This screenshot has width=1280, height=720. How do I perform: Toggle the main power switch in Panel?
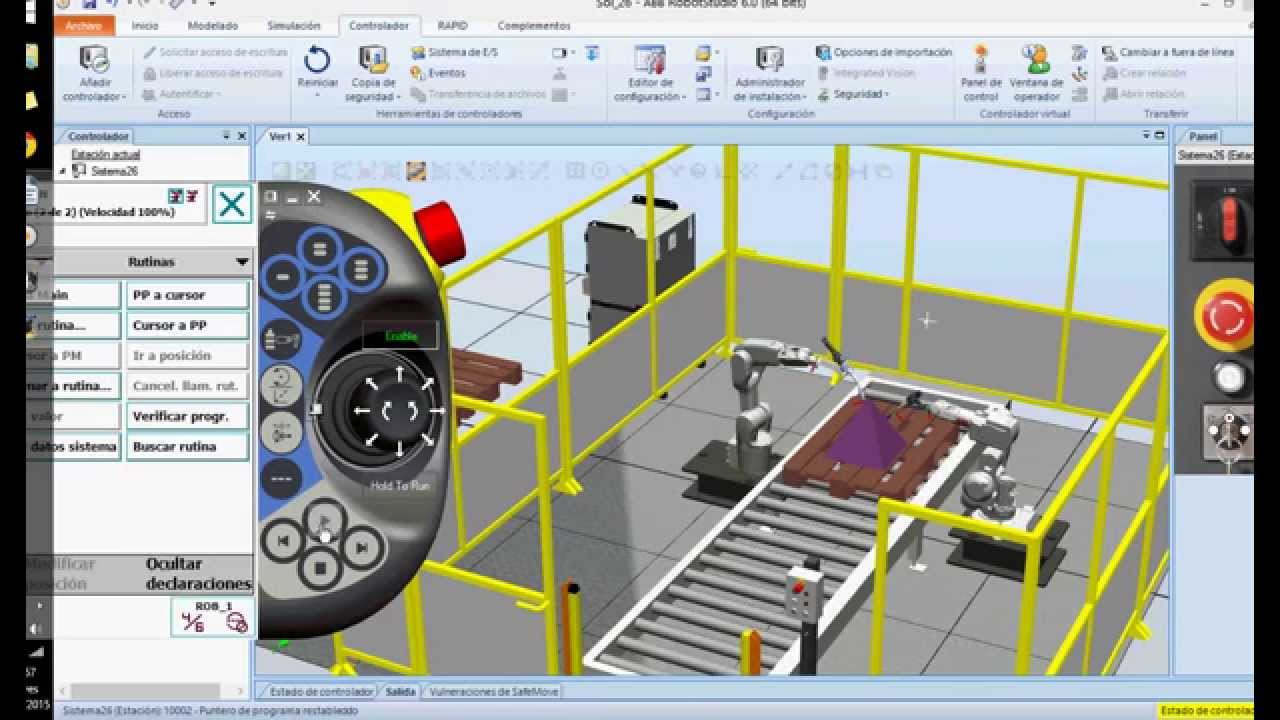tap(1231, 220)
